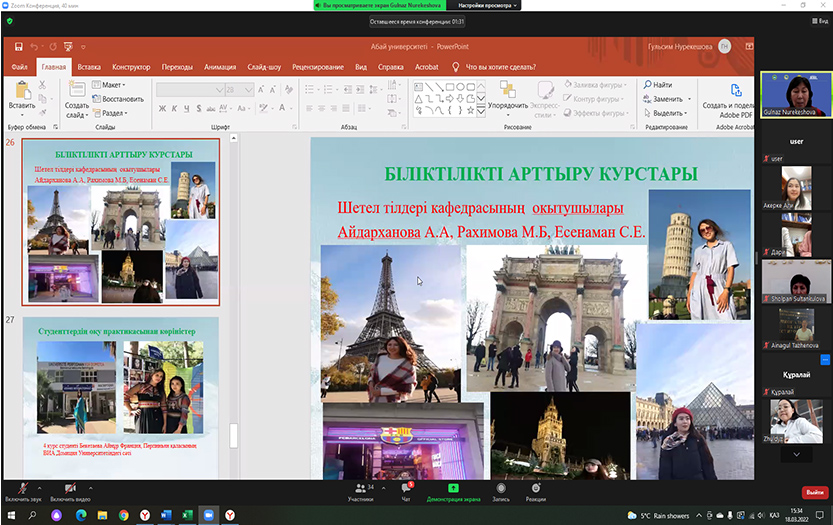Open the Реакции reactions menu
This screenshot has height=525, width=833.
[535, 488]
